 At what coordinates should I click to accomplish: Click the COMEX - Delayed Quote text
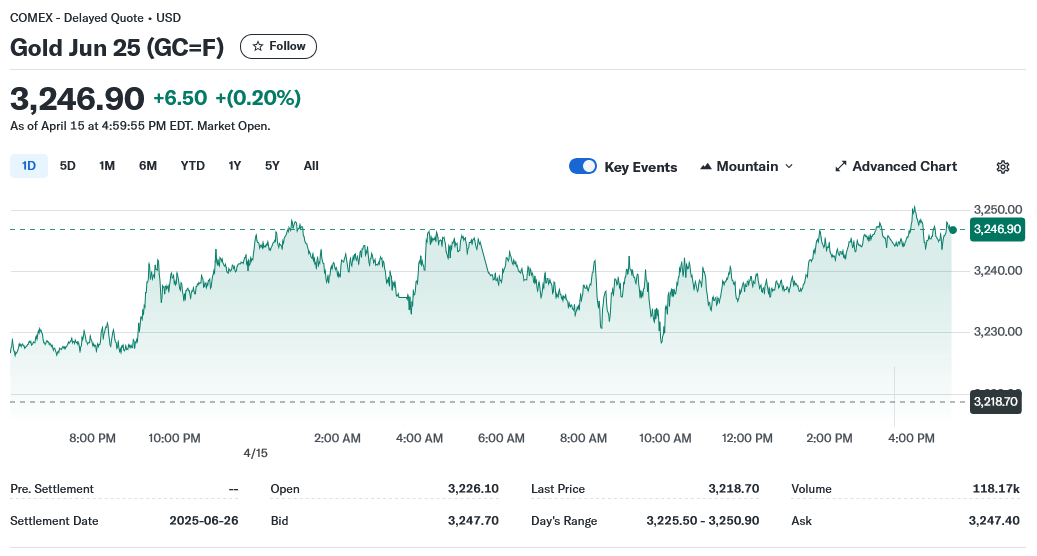tap(77, 18)
